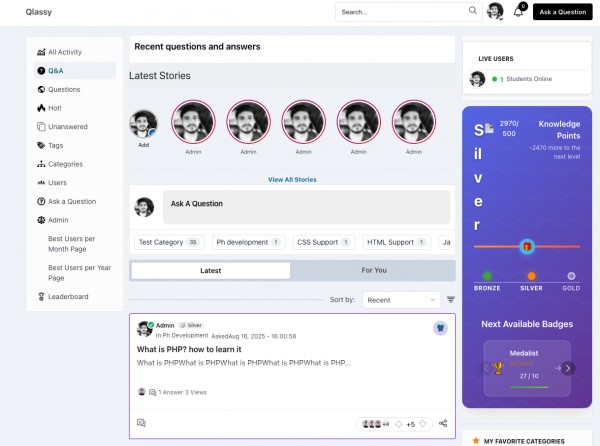
Task: Upvote the What is PHP question
Action: [399, 424]
